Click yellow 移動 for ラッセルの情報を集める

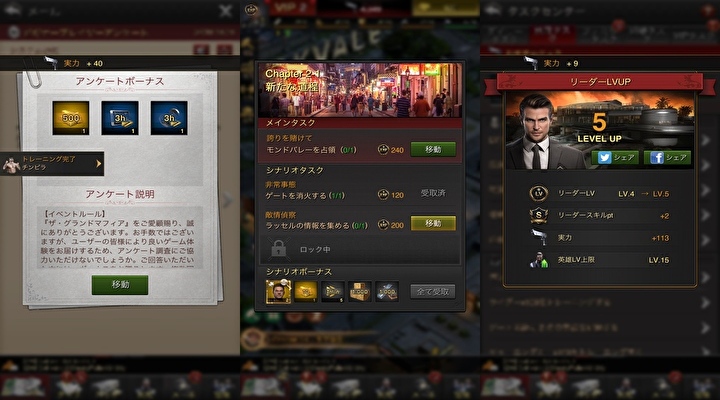[x=433, y=223]
